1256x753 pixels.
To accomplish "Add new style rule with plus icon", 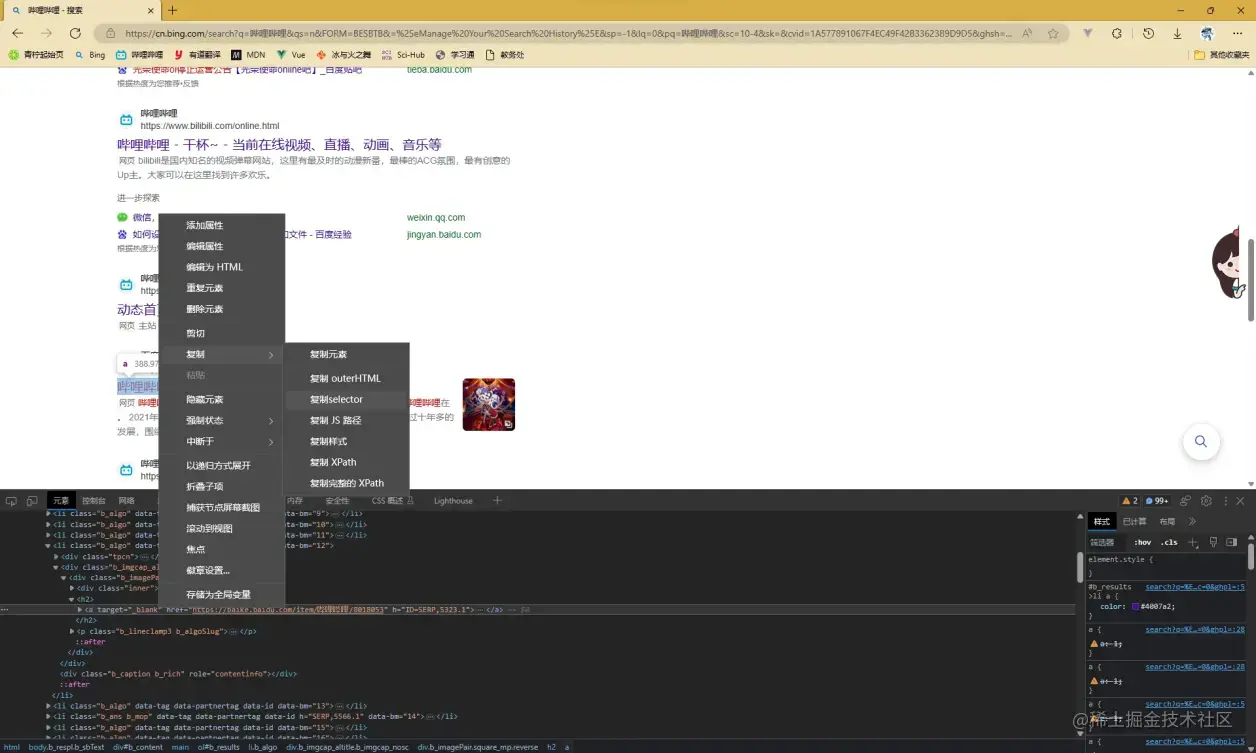I will (x=1193, y=542).
